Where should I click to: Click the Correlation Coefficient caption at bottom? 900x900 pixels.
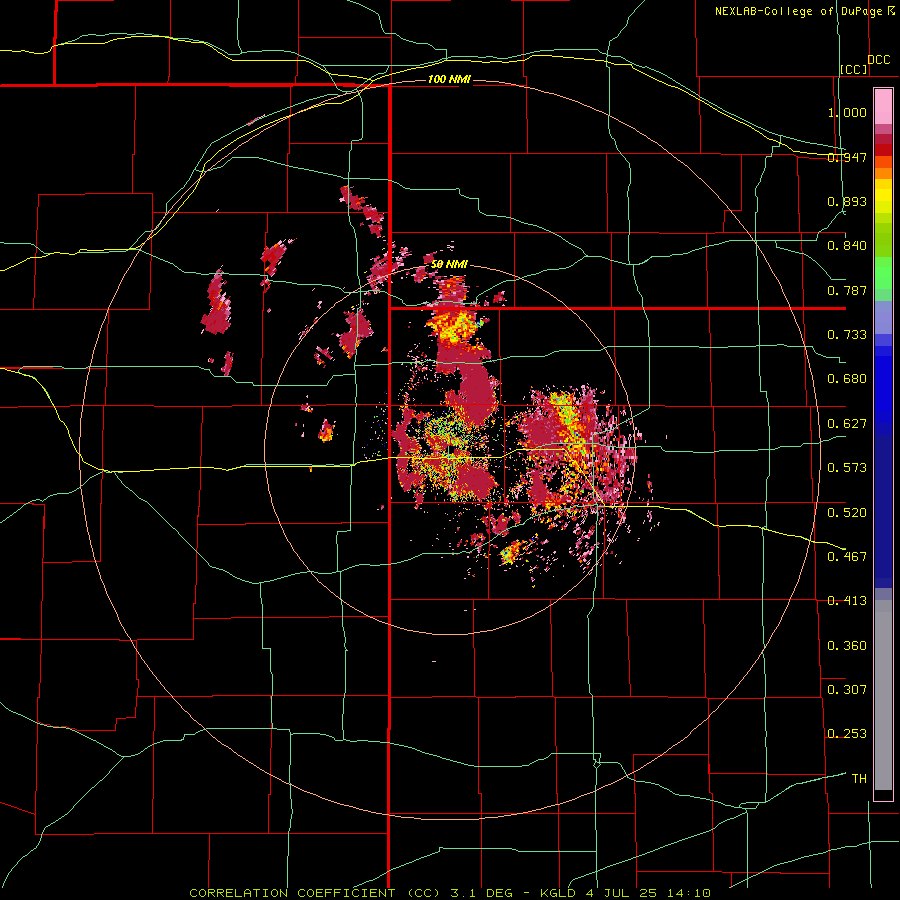[x=451, y=893]
